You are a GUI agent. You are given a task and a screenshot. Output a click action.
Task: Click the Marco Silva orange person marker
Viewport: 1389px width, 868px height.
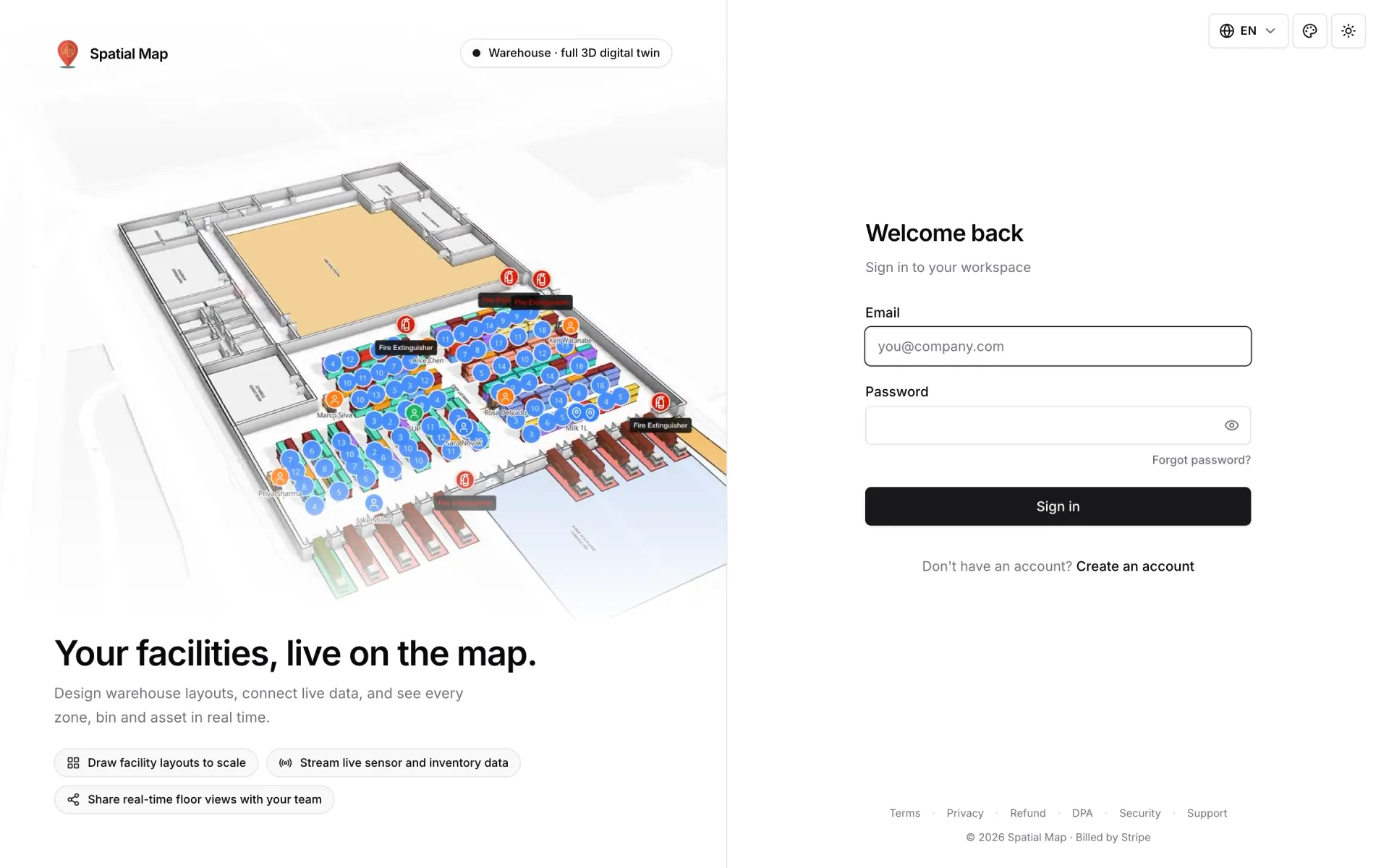click(334, 399)
